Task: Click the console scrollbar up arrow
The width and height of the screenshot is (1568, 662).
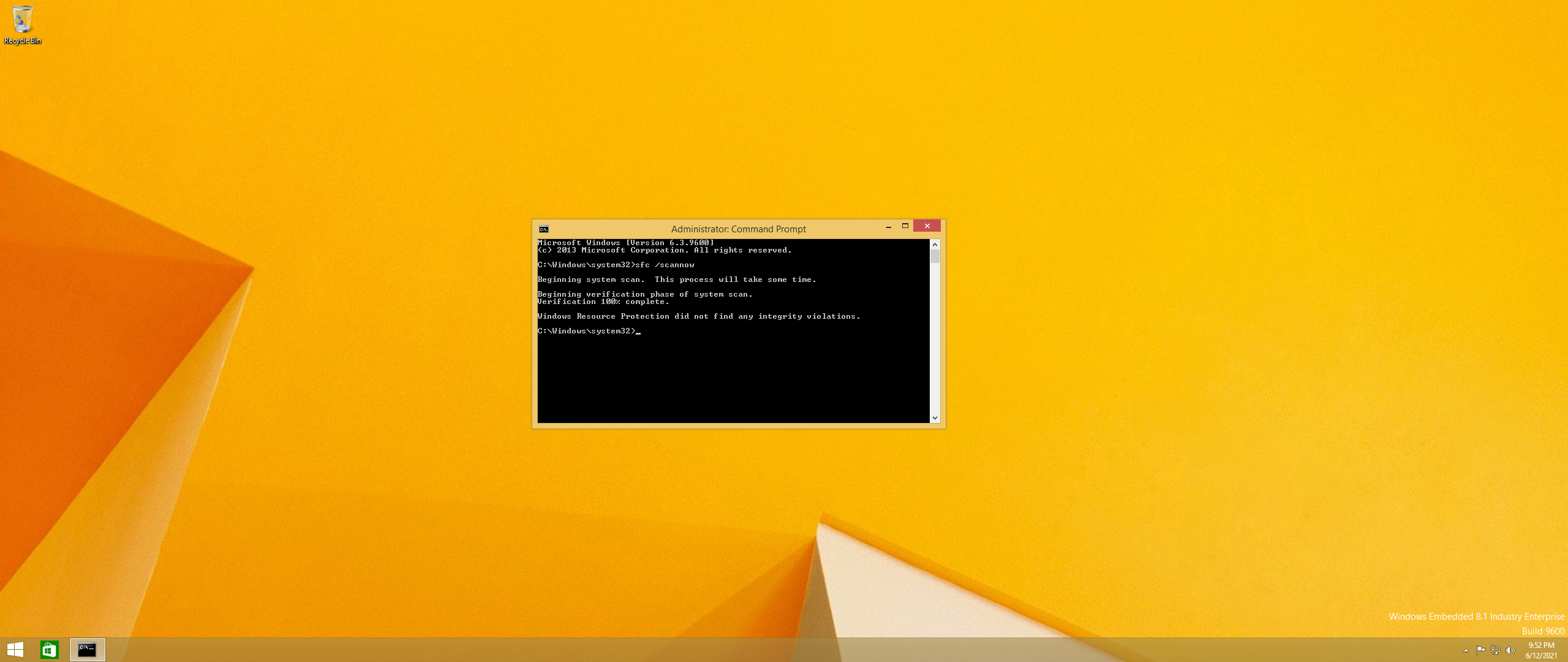Action: point(935,245)
